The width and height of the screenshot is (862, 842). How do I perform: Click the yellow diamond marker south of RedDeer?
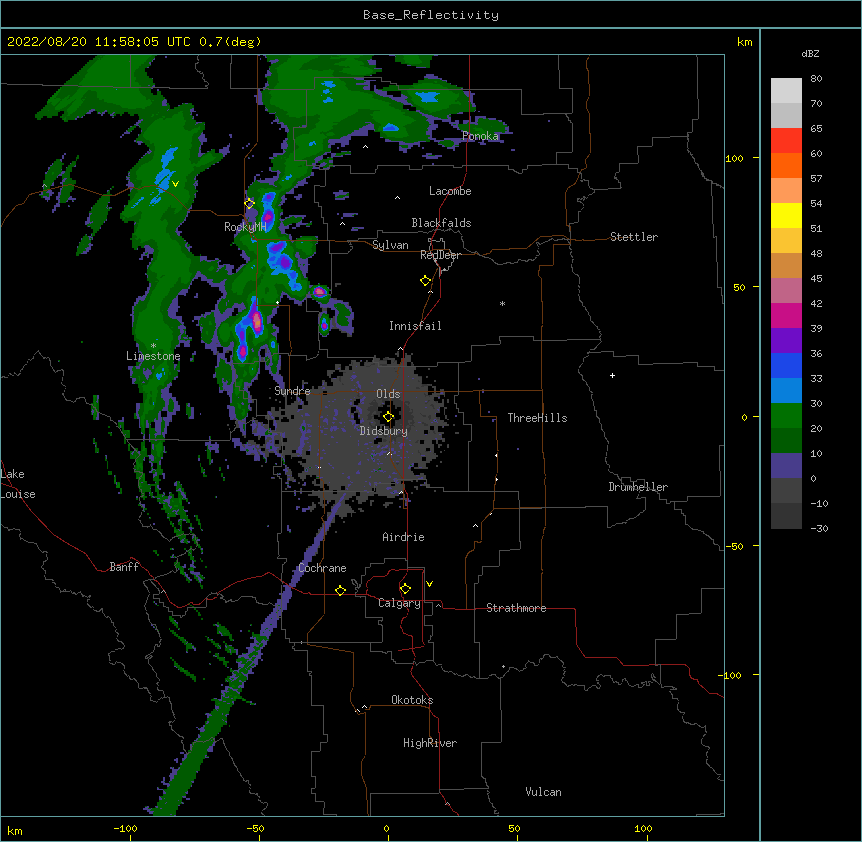(x=425, y=281)
